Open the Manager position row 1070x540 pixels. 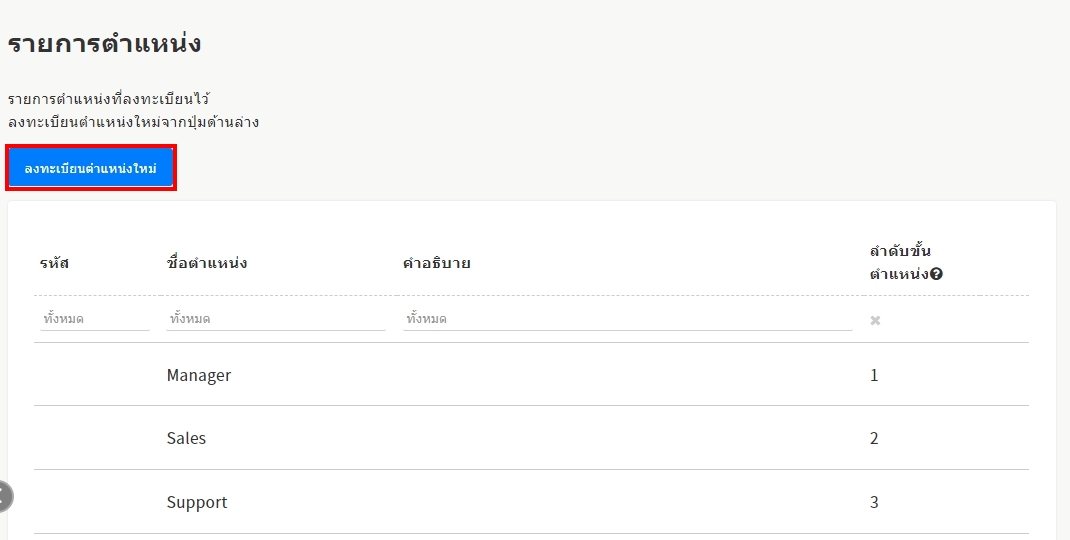(199, 375)
